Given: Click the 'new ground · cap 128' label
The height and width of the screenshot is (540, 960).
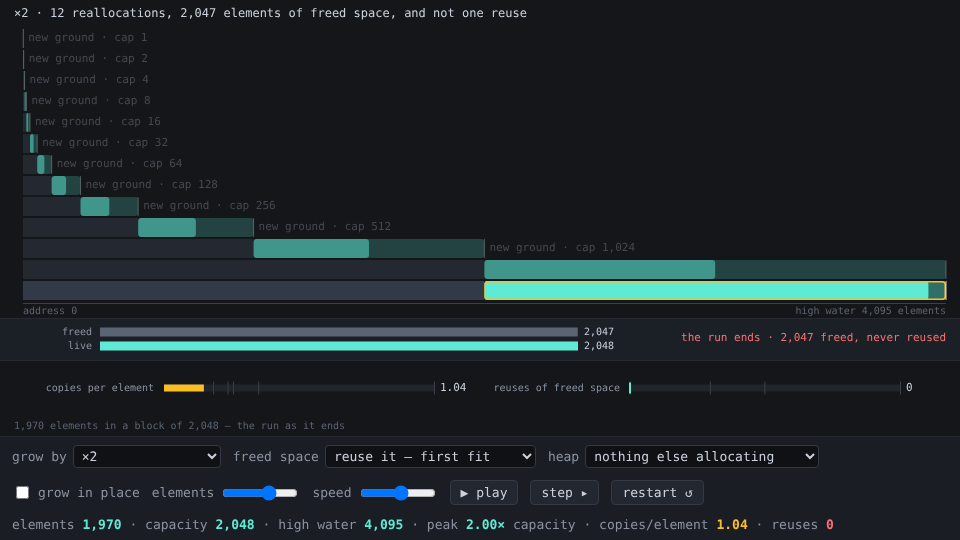Looking at the screenshot, I should 151,184.
